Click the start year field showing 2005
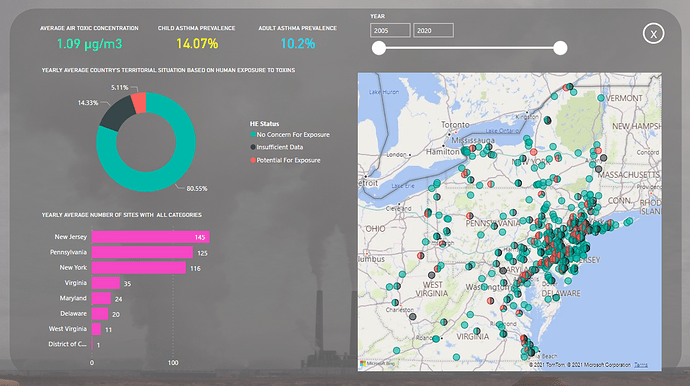 coord(390,30)
